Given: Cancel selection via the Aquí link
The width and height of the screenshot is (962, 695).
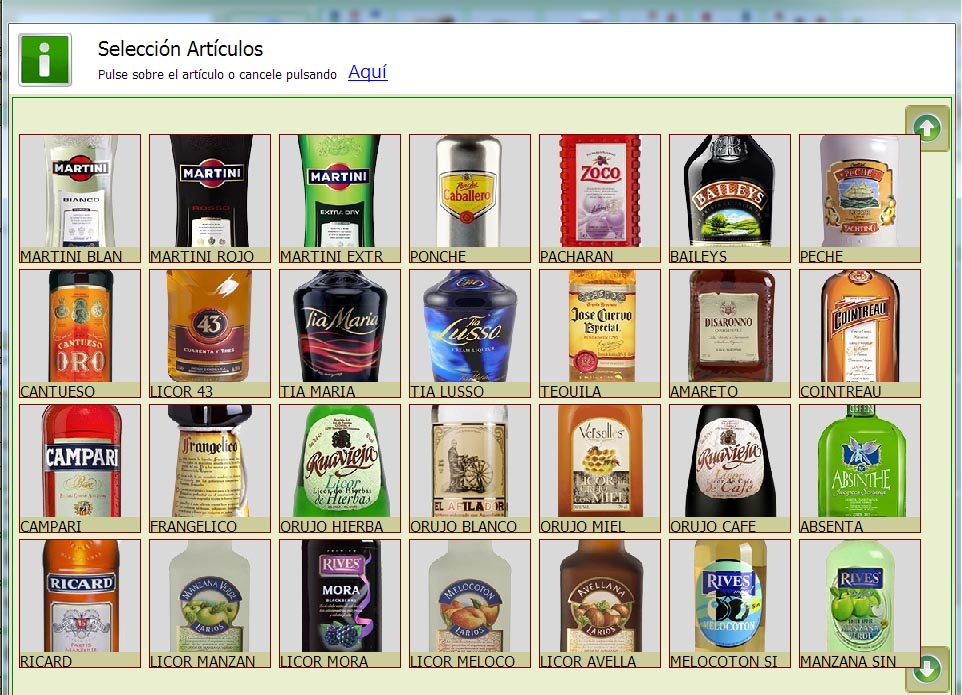Looking at the screenshot, I should [367, 72].
